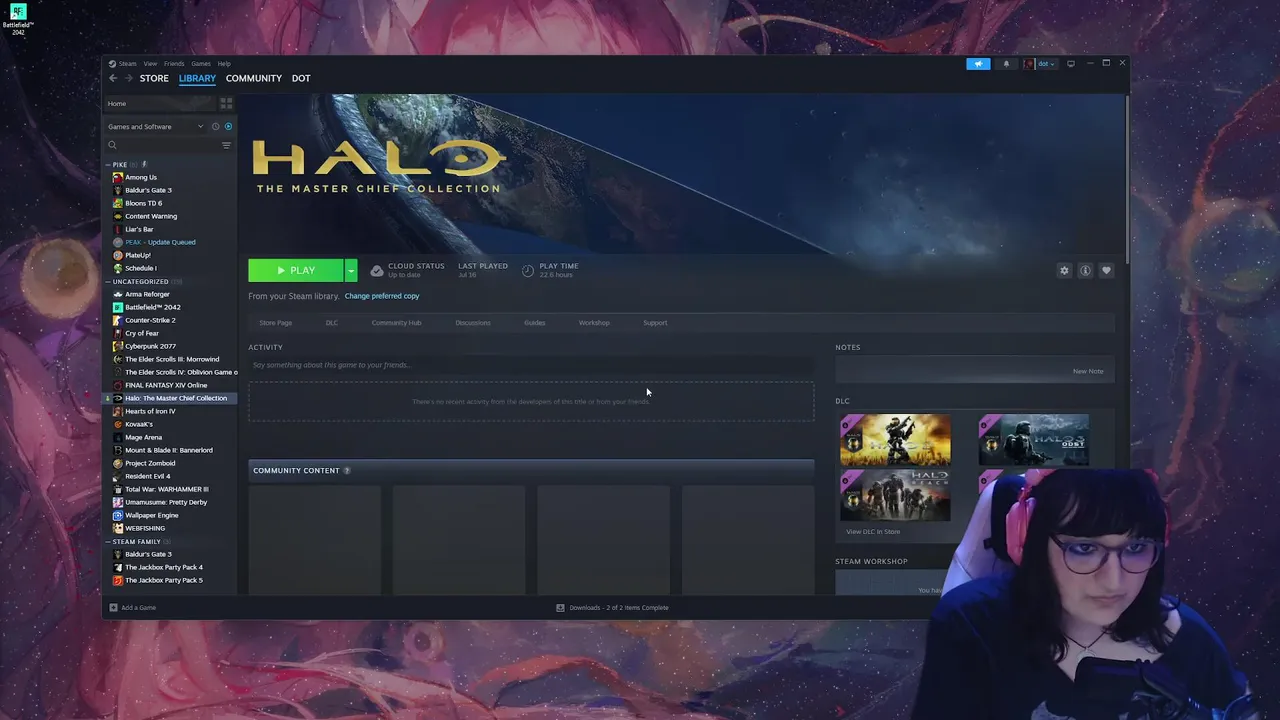Open the Support link
Image resolution: width=1280 pixels, height=720 pixels.
pos(655,323)
